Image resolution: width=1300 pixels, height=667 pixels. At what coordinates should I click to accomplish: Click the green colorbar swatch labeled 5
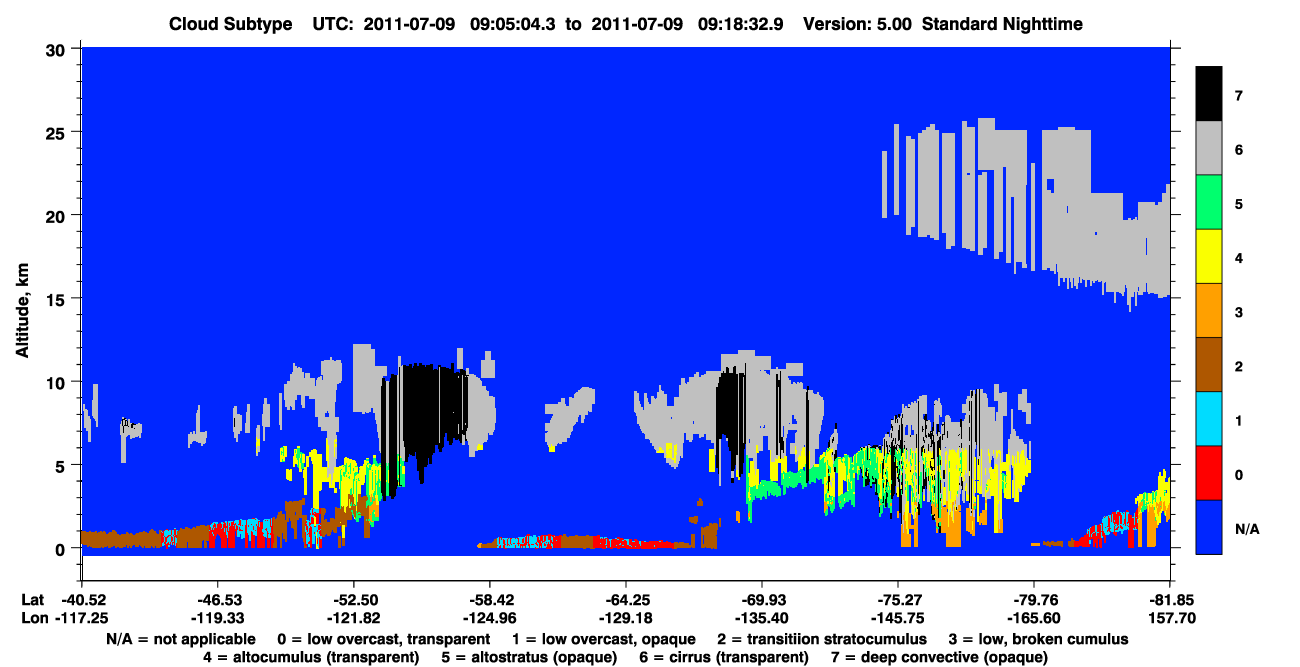1209,203
